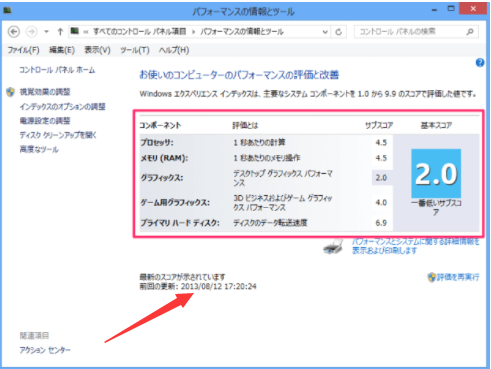This screenshot has height=369, width=491.
Task: Select the ゲーム用グラフィックス: row label
Action: 175,202
